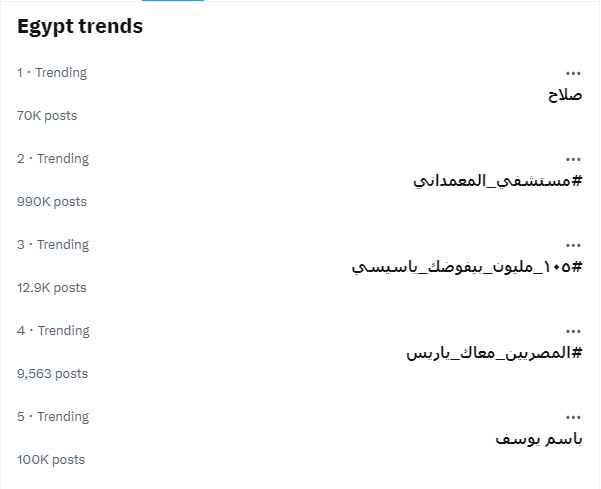Click the Egypt trends heading
The height and width of the screenshot is (489, 601).
tap(80, 27)
